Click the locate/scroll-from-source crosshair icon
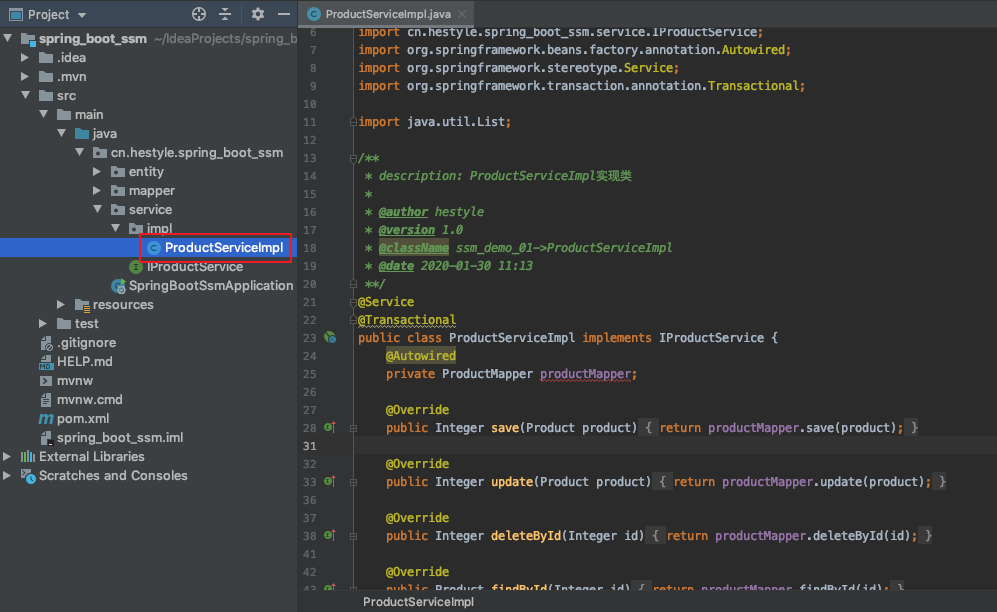This screenshot has width=997, height=612. [199, 14]
